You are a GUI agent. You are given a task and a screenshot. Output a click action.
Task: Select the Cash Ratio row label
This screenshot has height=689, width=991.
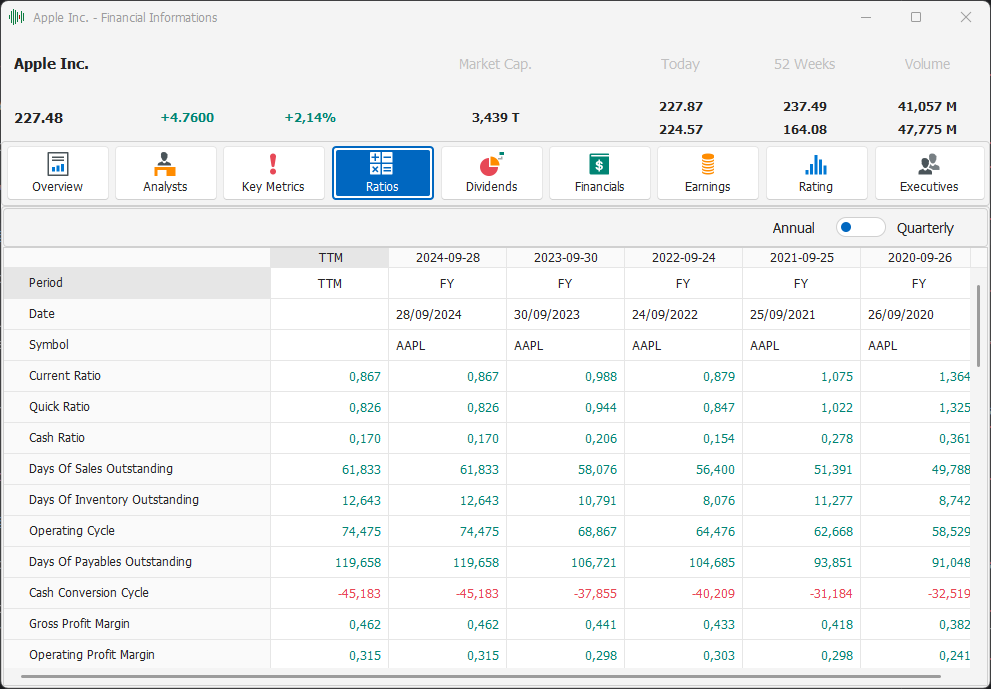(x=57, y=437)
